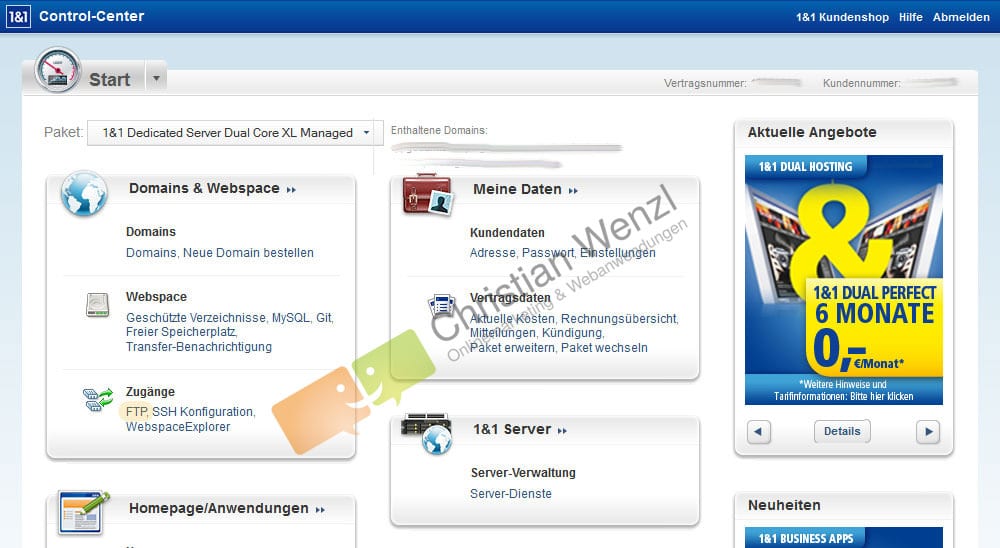Image resolution: width=1000 pixels, height=548 pixels.
Task: Open 1&1 Kundenshop link
Action: [x=842, y=17]
